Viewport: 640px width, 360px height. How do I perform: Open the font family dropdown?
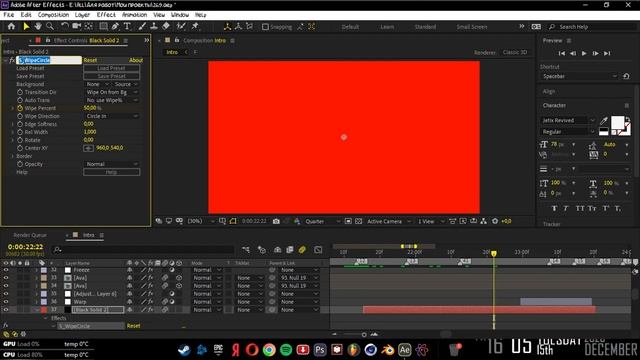tap(568, 120)
